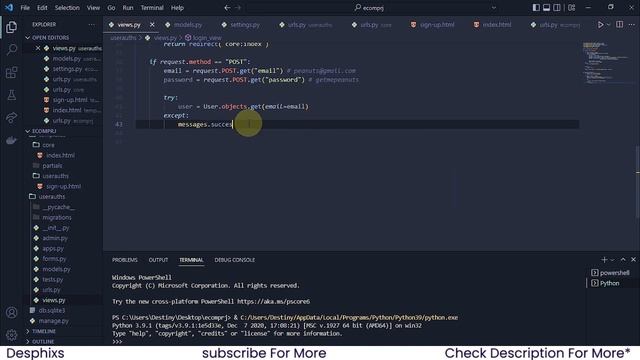The height and width of the screenshot is (360, 640).
Task: Collapse the core folder
Action: [48, 145]
